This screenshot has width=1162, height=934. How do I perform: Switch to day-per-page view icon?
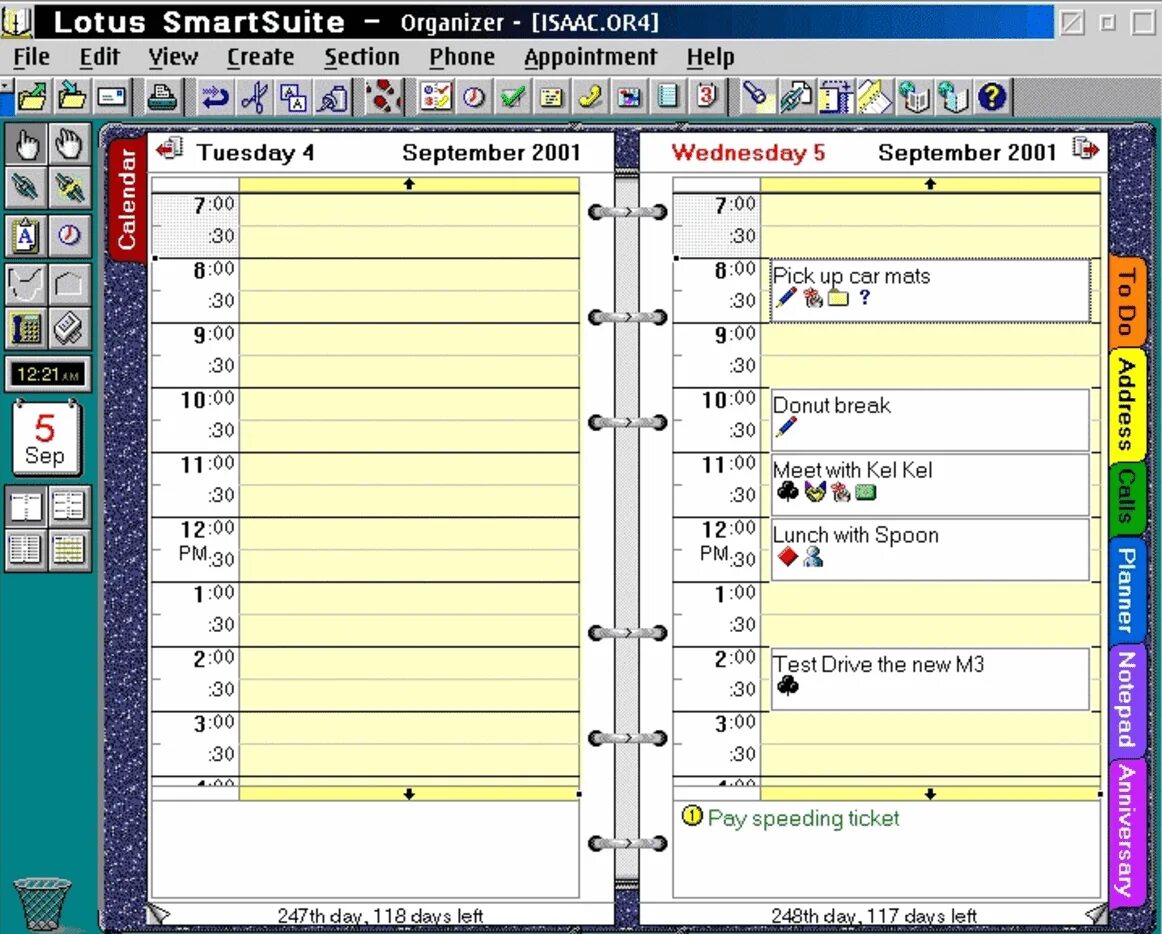click(x=27, y=507)
